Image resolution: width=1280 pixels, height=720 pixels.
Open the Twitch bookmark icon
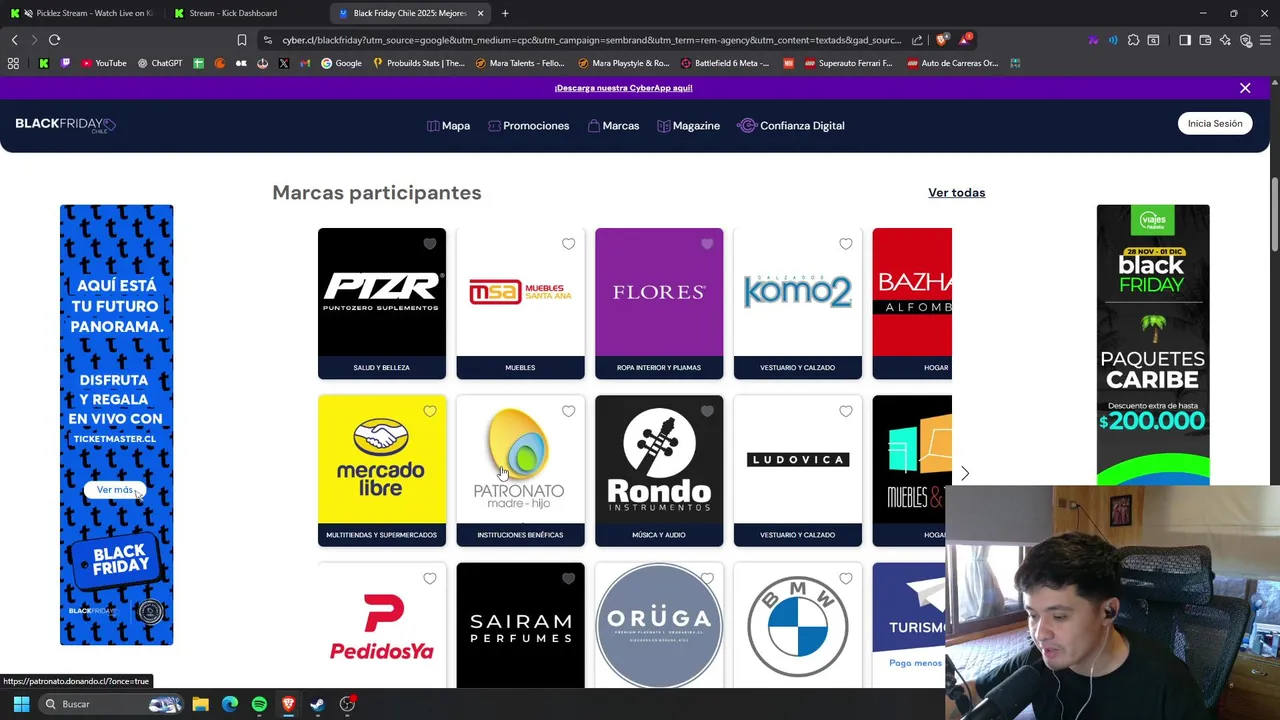point(66,63)
